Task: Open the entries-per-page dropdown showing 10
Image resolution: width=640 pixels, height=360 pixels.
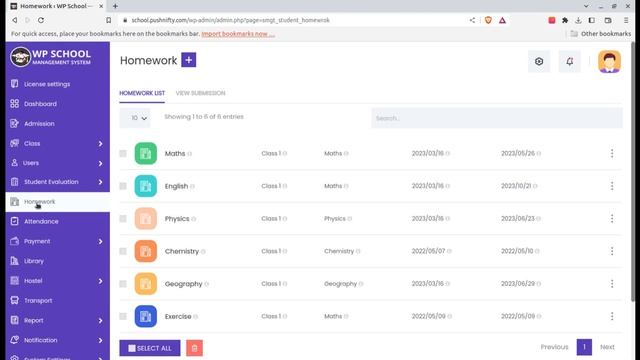Action: click(x=135, y=118)
